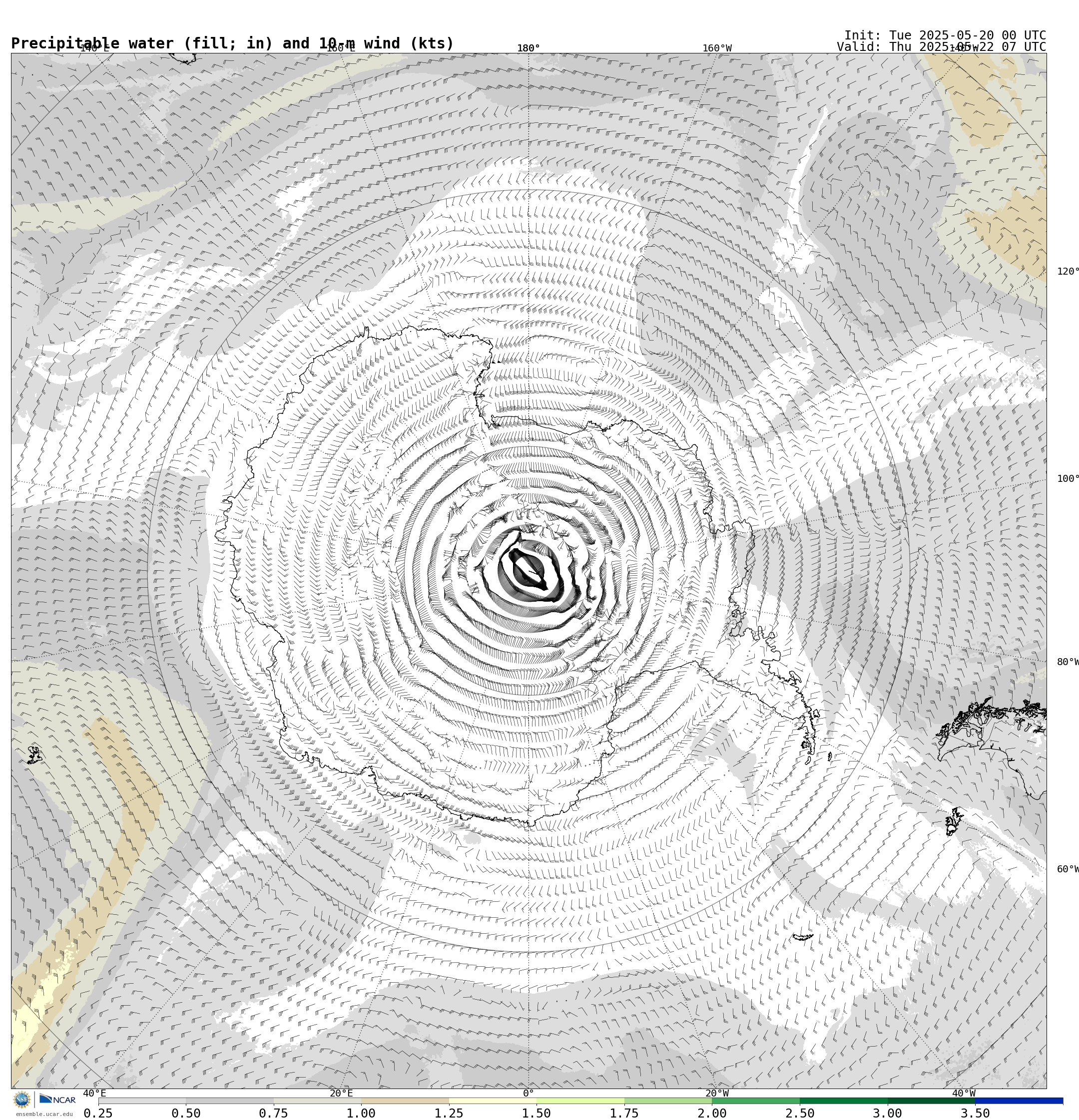Click the 100° longitude label on right edge
The height and width of the screenshot is (1120, 1079).
1068,478
